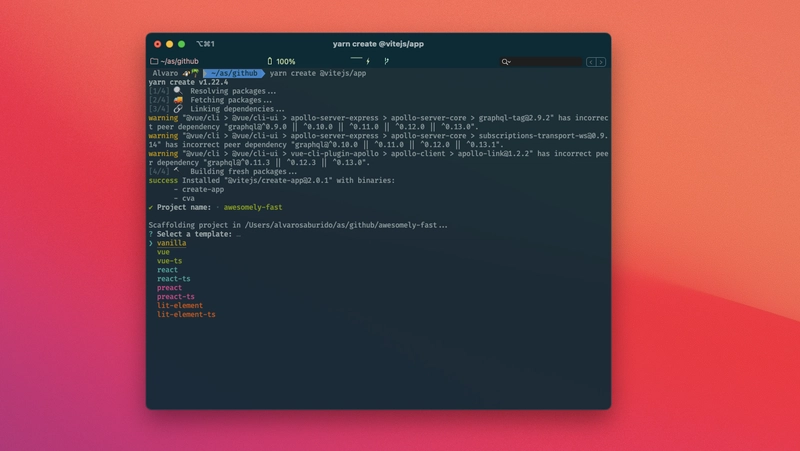Select the vue template option
Image resolution: width=800 pixels, height=451 pixels.
point(163,252)
